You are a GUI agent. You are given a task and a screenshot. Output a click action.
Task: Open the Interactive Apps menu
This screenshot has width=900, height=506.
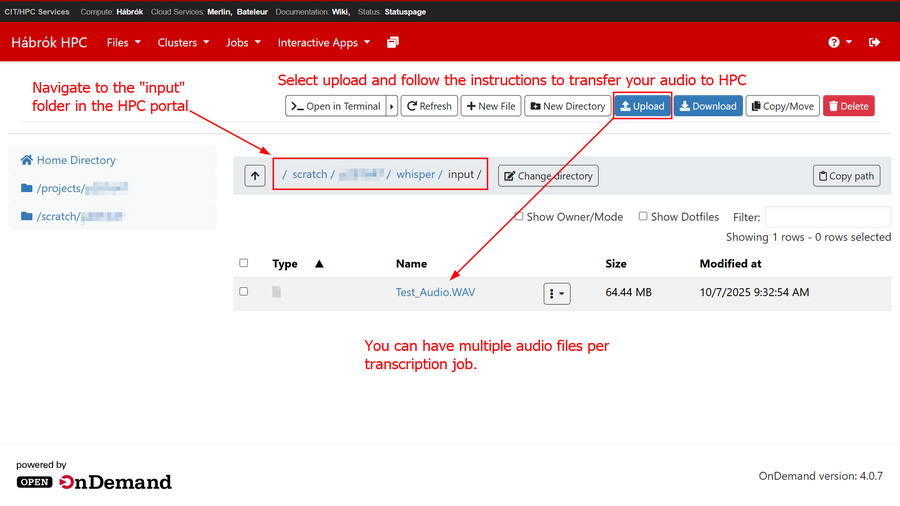324,43
